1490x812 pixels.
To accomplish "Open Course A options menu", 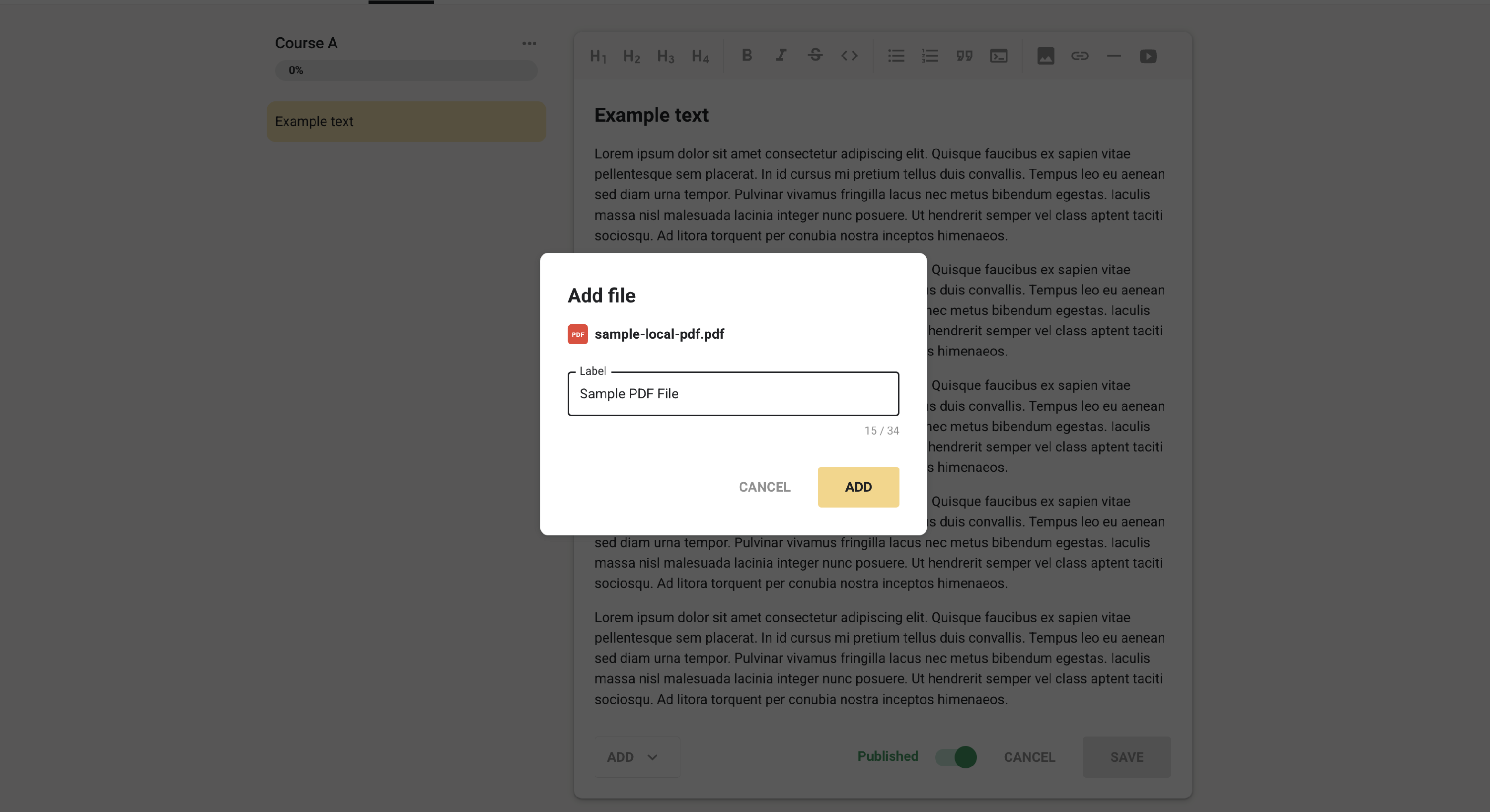I will [x=528, y=43].
